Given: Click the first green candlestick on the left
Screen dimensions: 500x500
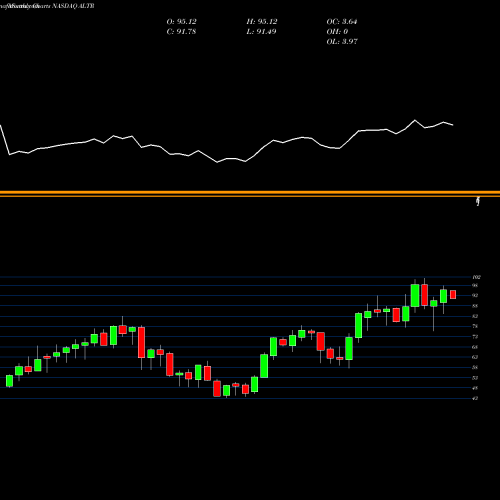Looking at the screenshot, I should coord(9,381).
